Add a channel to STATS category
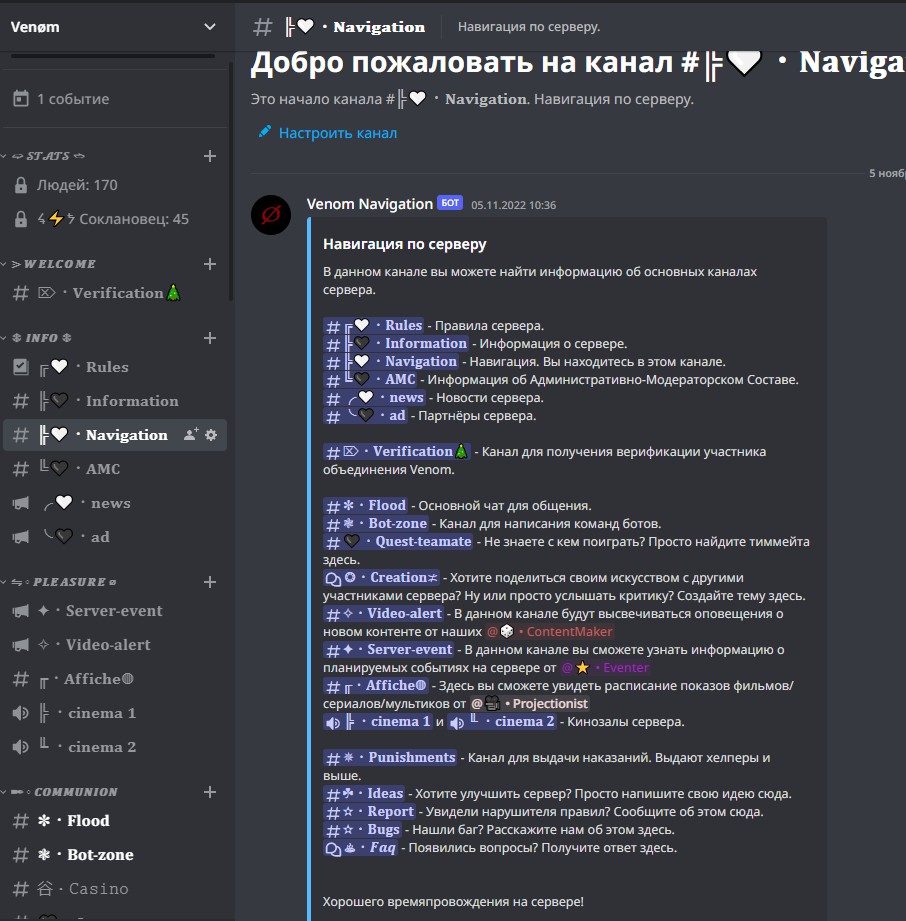This screenshot has height=921, width=906. click(210, 156)
